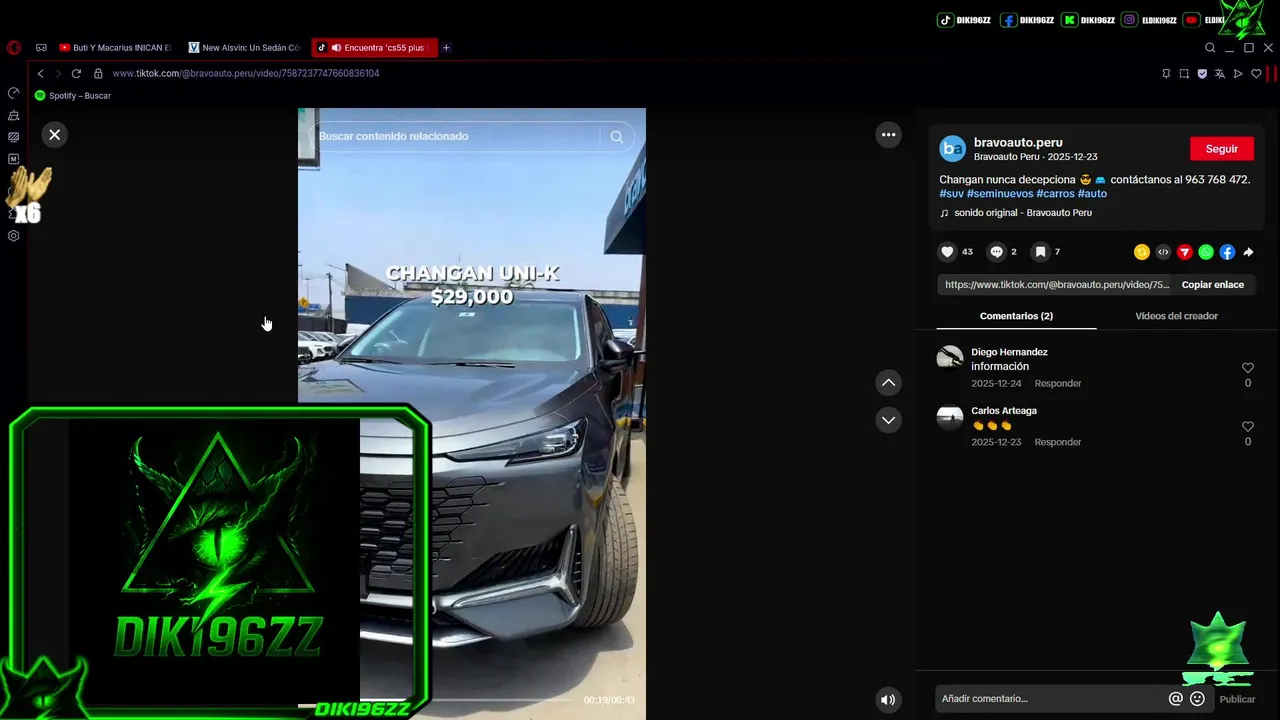Image resolution: width=1280 pixels, height=720 pixels.
Task: Open #carros hashtag
Action: point(1055,194)
